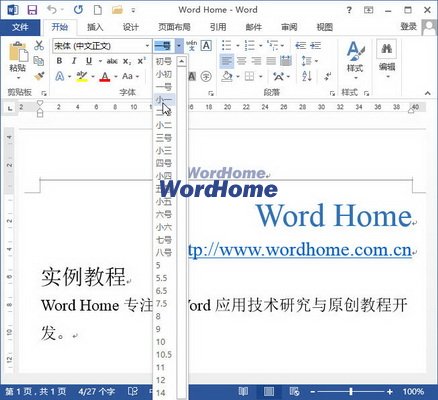The height and width of the screenshot is (400, 438).
Task: Collapse the font size dropdown arrow
Action: (179, 46)
